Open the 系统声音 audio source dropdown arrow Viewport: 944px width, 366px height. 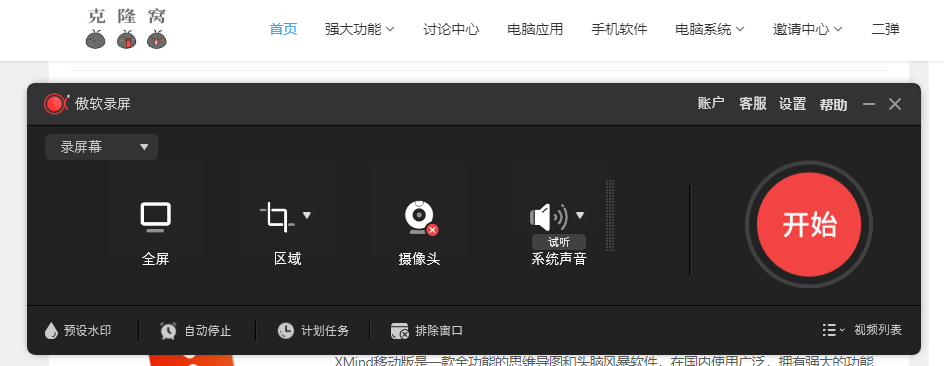click(580, 215)
